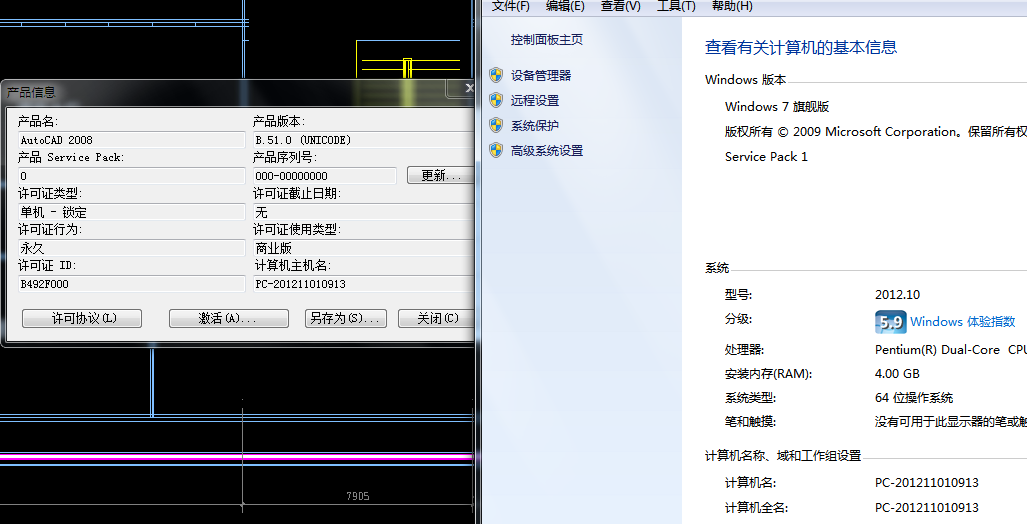Open the 编辑(E) menu

click(565, 6)
